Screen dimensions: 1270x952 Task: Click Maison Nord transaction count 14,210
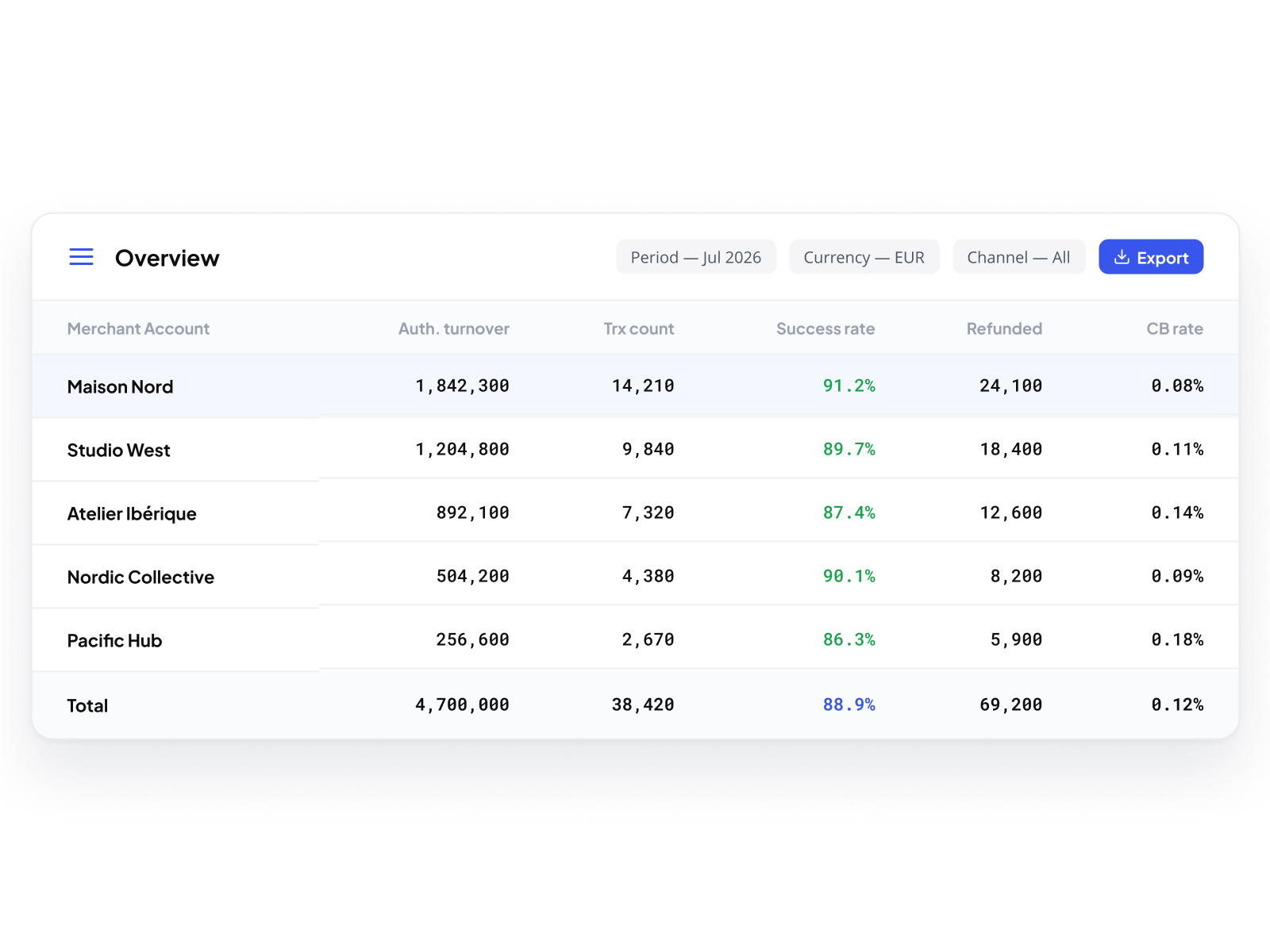coord(643,386)
